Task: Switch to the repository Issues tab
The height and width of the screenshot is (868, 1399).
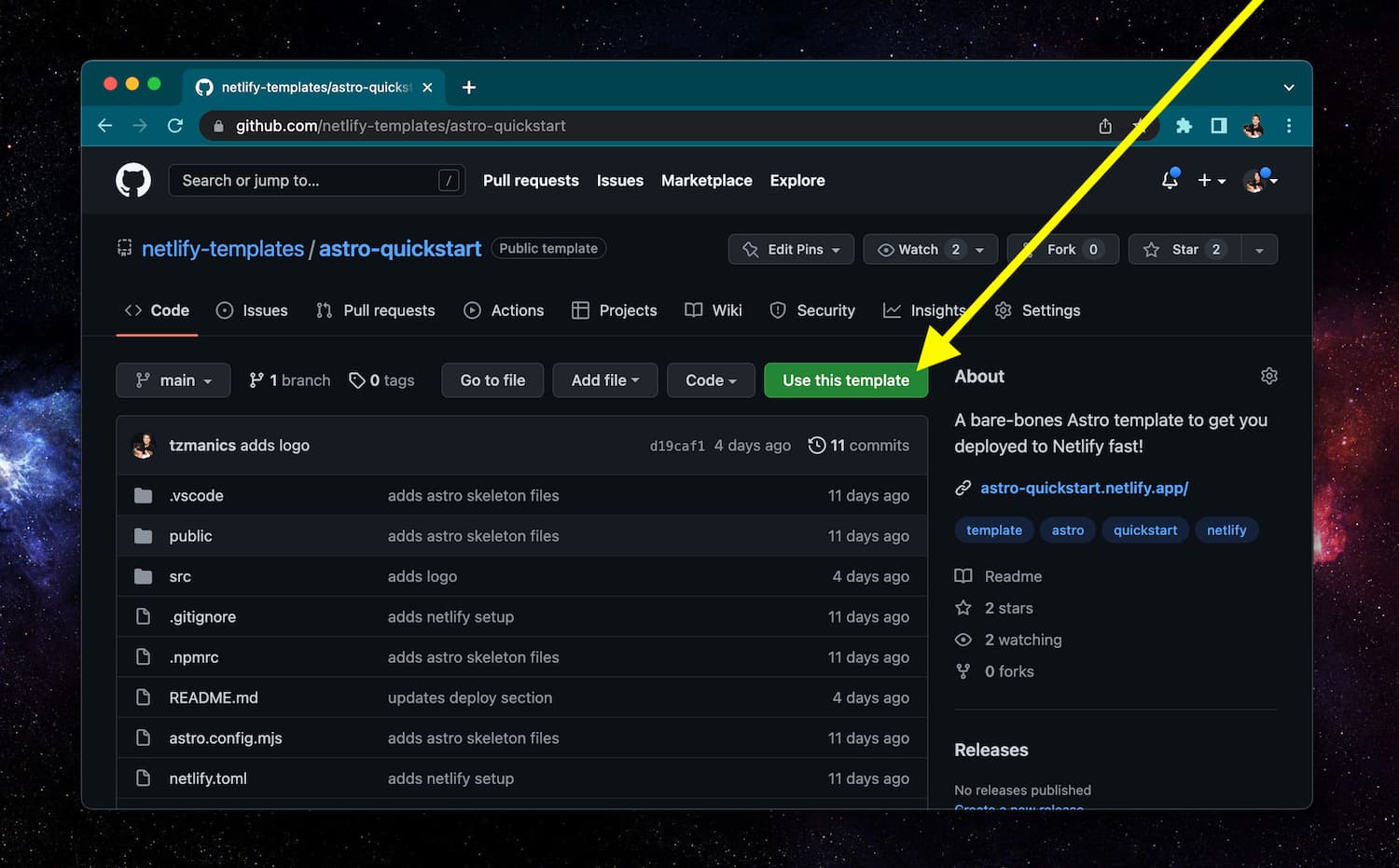Action: click(x=252, y=310)
